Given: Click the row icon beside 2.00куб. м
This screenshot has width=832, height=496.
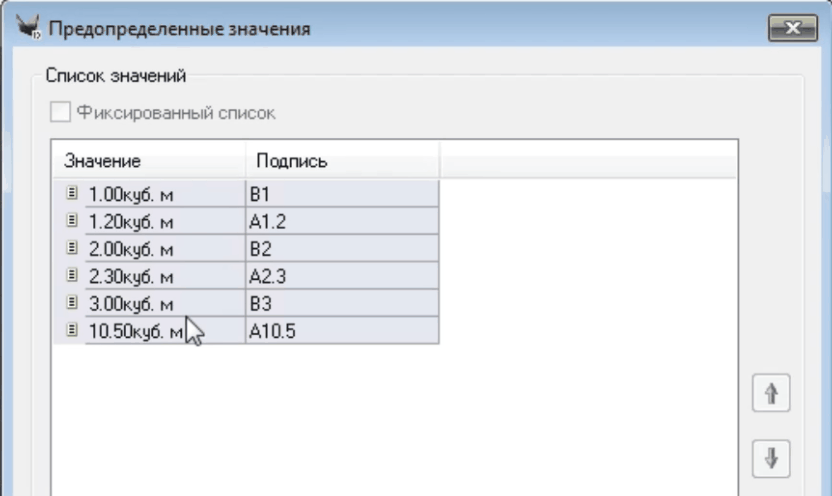Looking at the screenshot, I should tap(72, 249).
